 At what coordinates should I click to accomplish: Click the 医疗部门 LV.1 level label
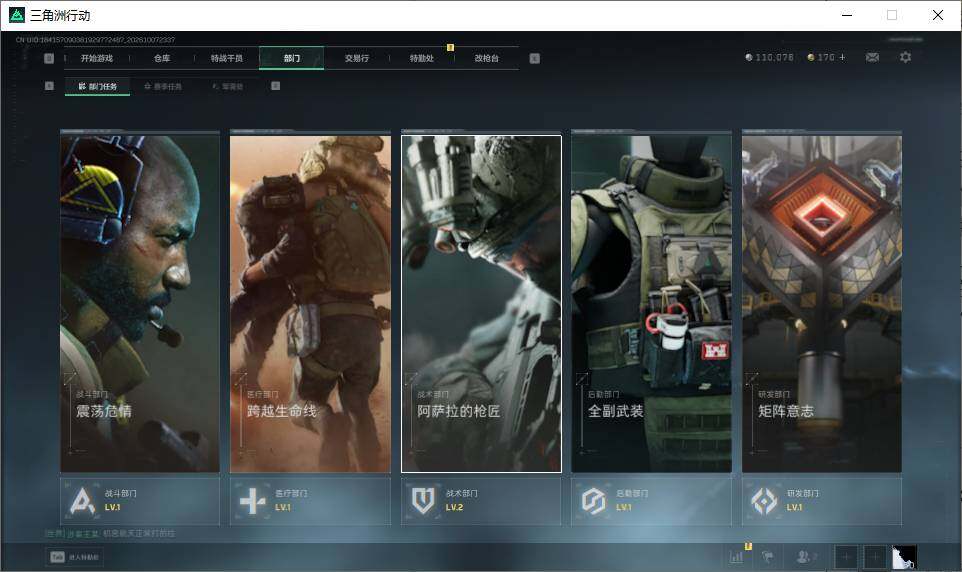point(283,508)
